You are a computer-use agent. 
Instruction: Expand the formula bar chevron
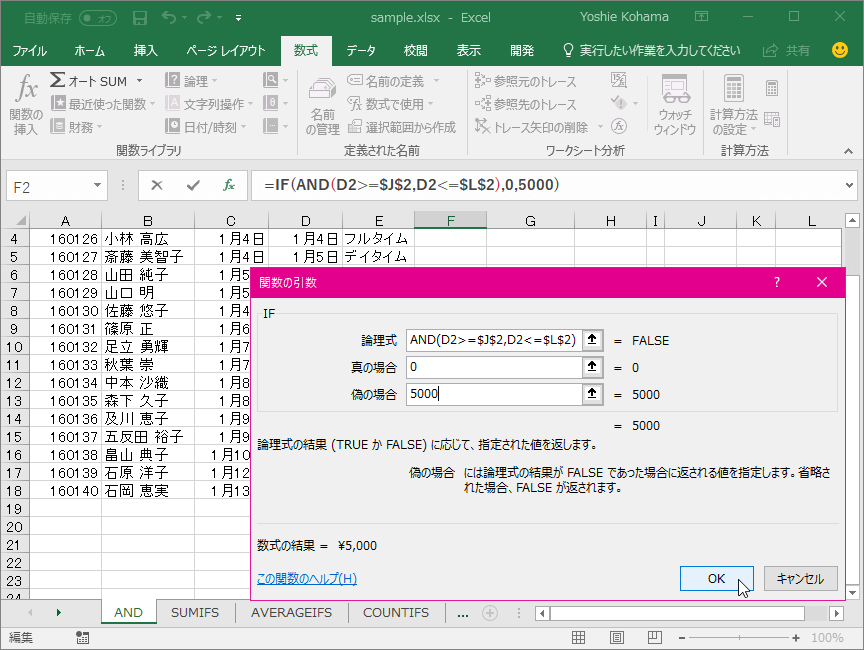point(849,185)
